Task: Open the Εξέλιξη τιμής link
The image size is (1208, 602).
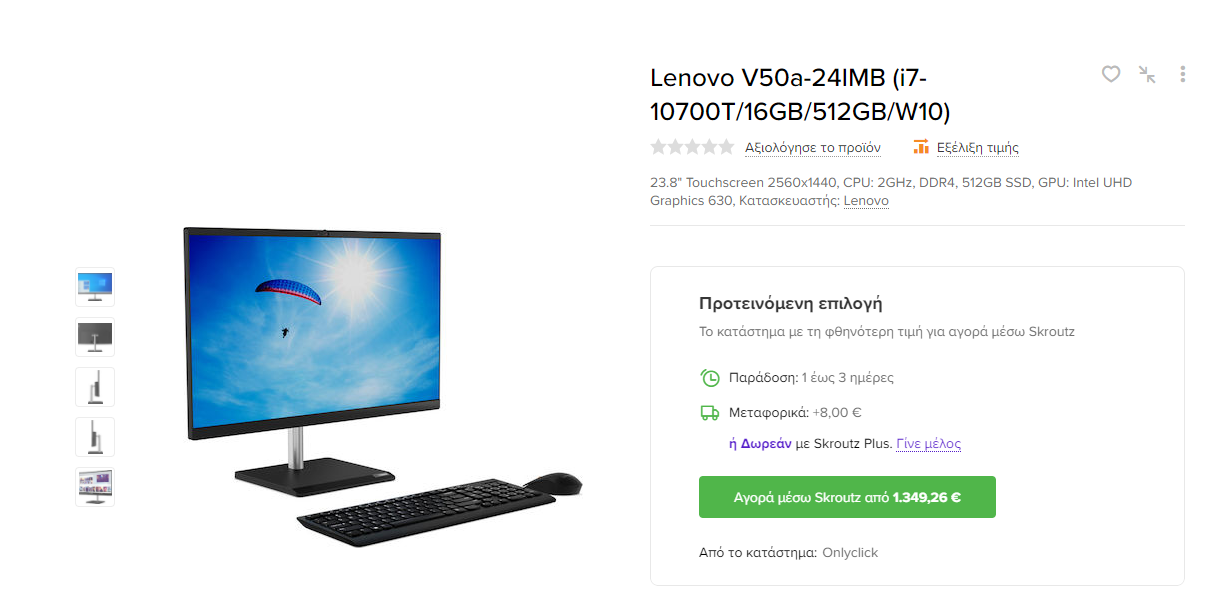Action: pyautogui.click(x=978, y=147)
